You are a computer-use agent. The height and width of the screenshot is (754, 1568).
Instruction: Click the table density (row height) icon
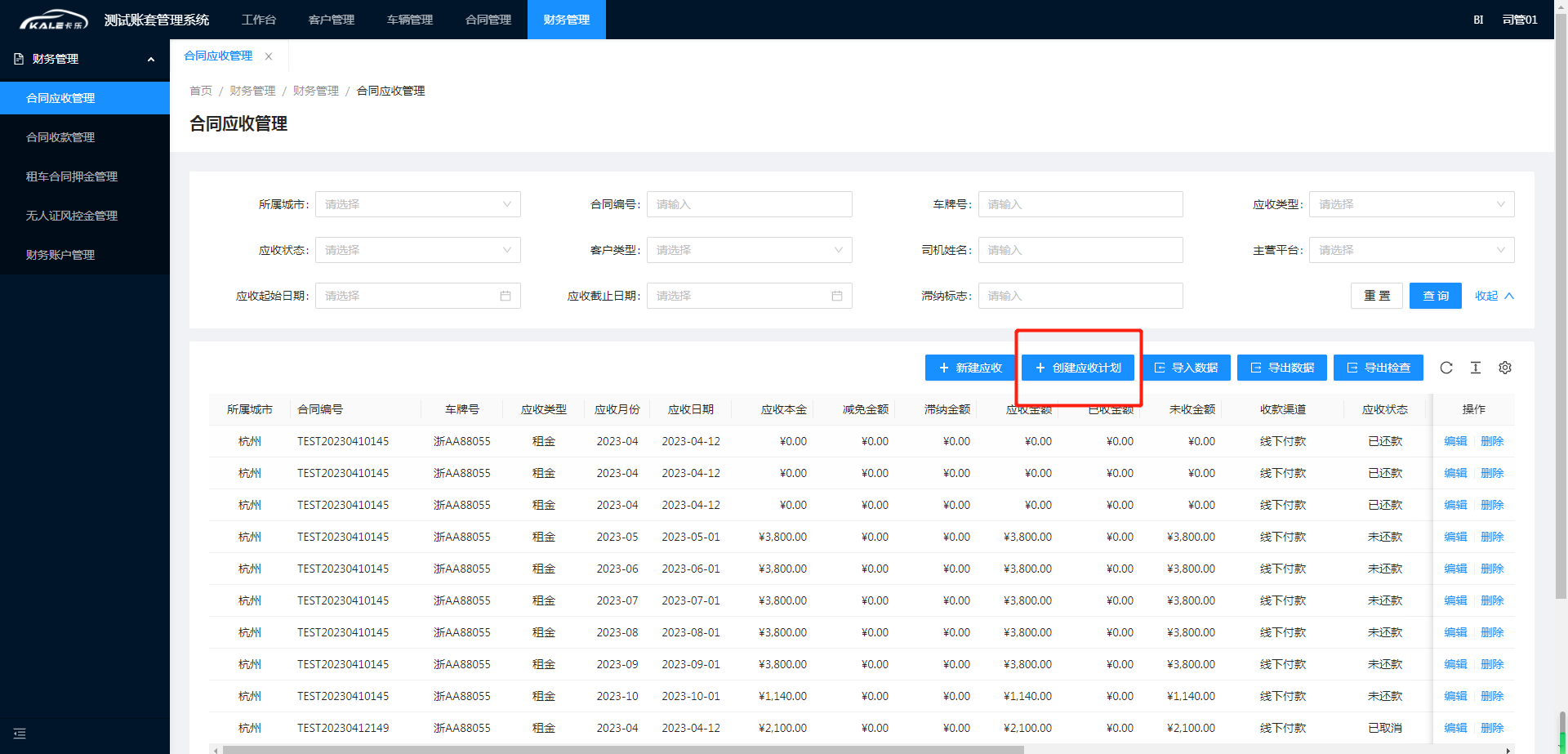point(1476,368)
